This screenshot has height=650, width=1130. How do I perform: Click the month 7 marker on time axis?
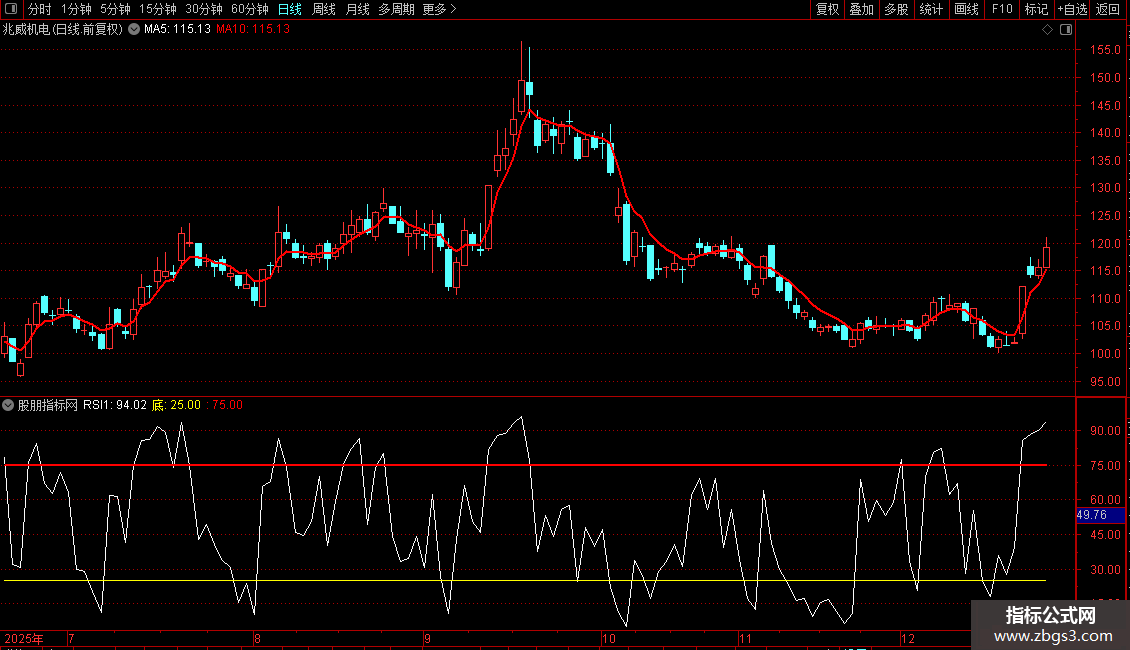(x=71, y=638)
